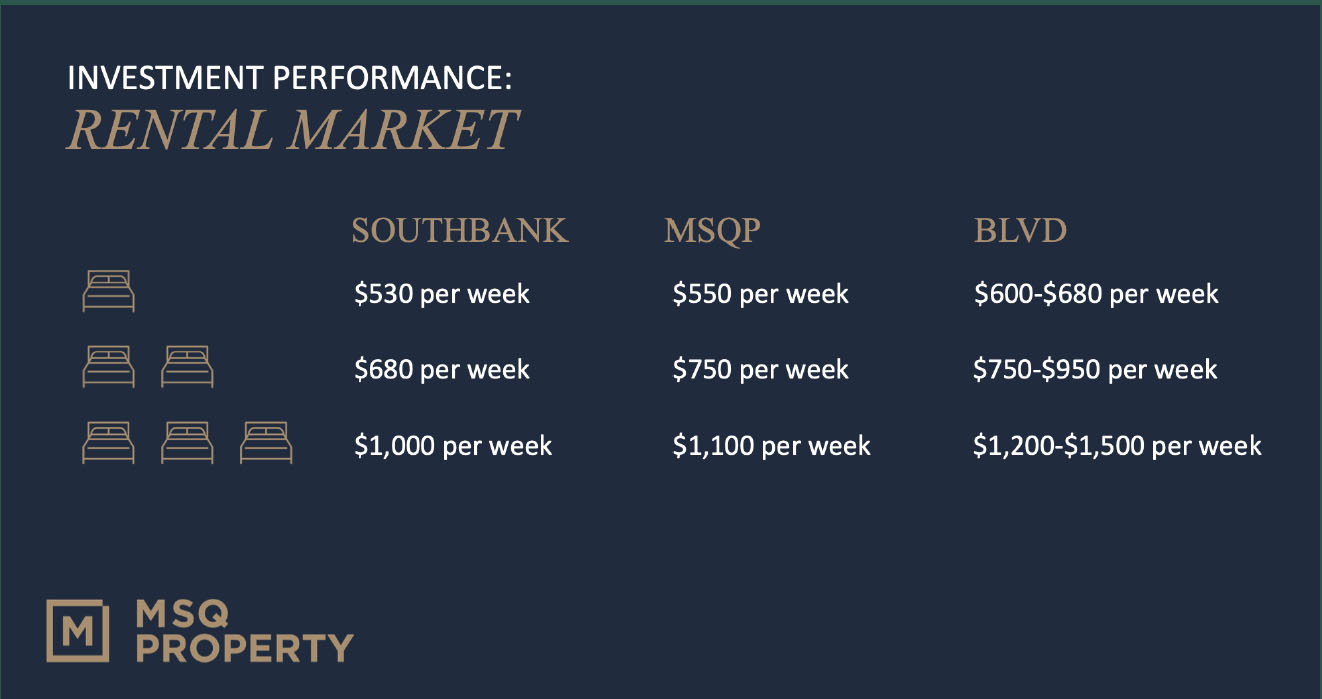
Task: Click the MSQ PROPERTY logo text
Action: 244,631
